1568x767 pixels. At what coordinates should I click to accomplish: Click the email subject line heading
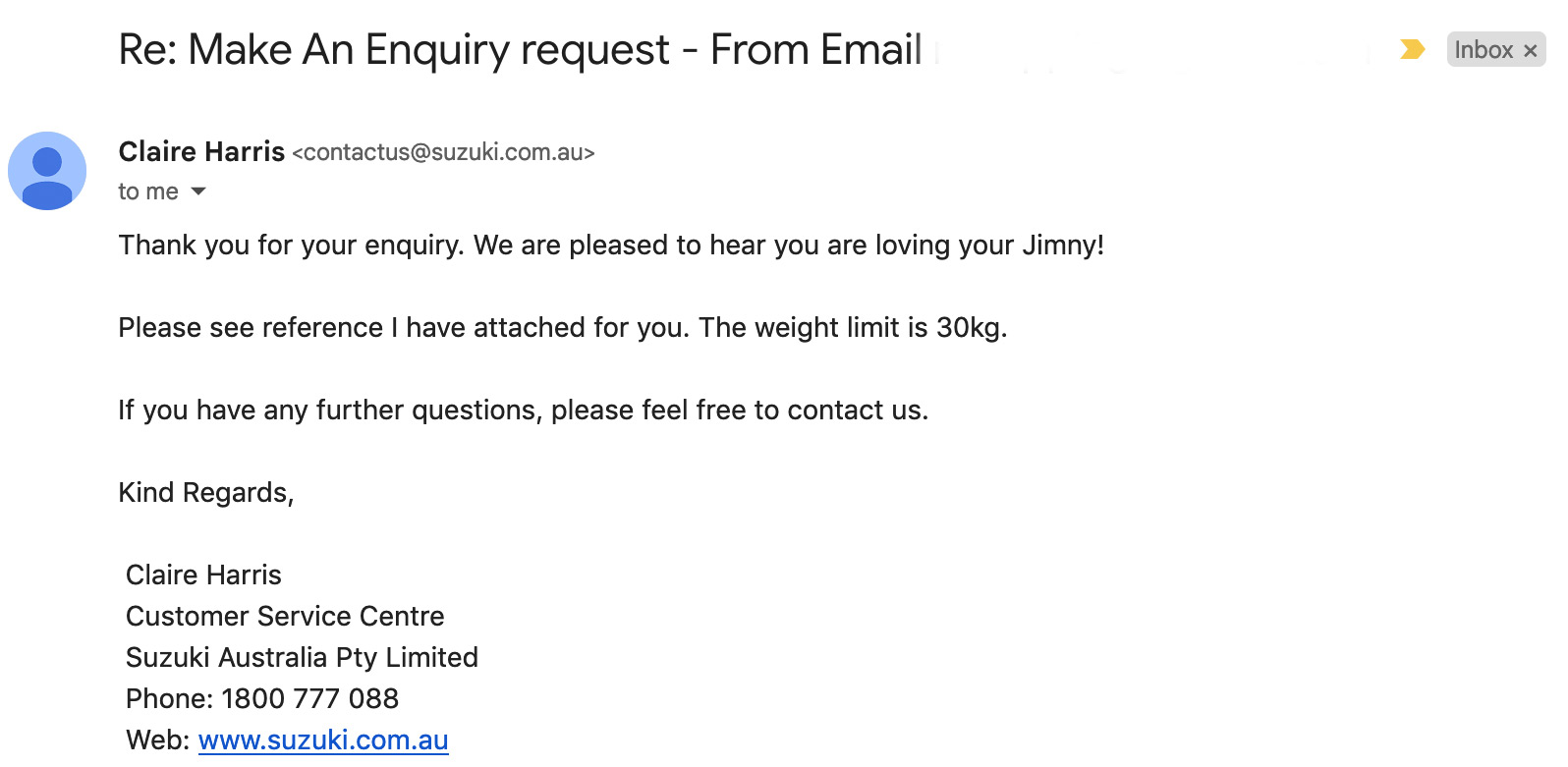tap(521, 49)
